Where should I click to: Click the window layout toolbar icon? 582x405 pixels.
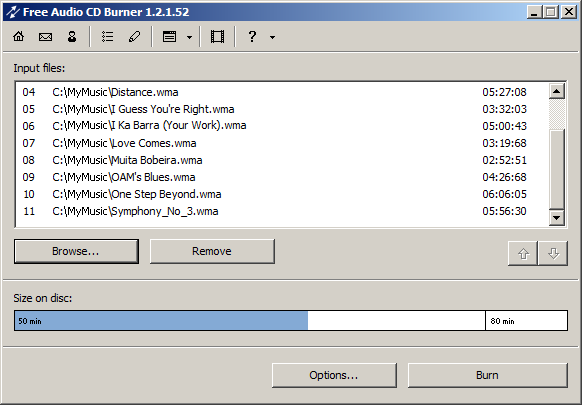pyautogui.click(x=170, y=37)
